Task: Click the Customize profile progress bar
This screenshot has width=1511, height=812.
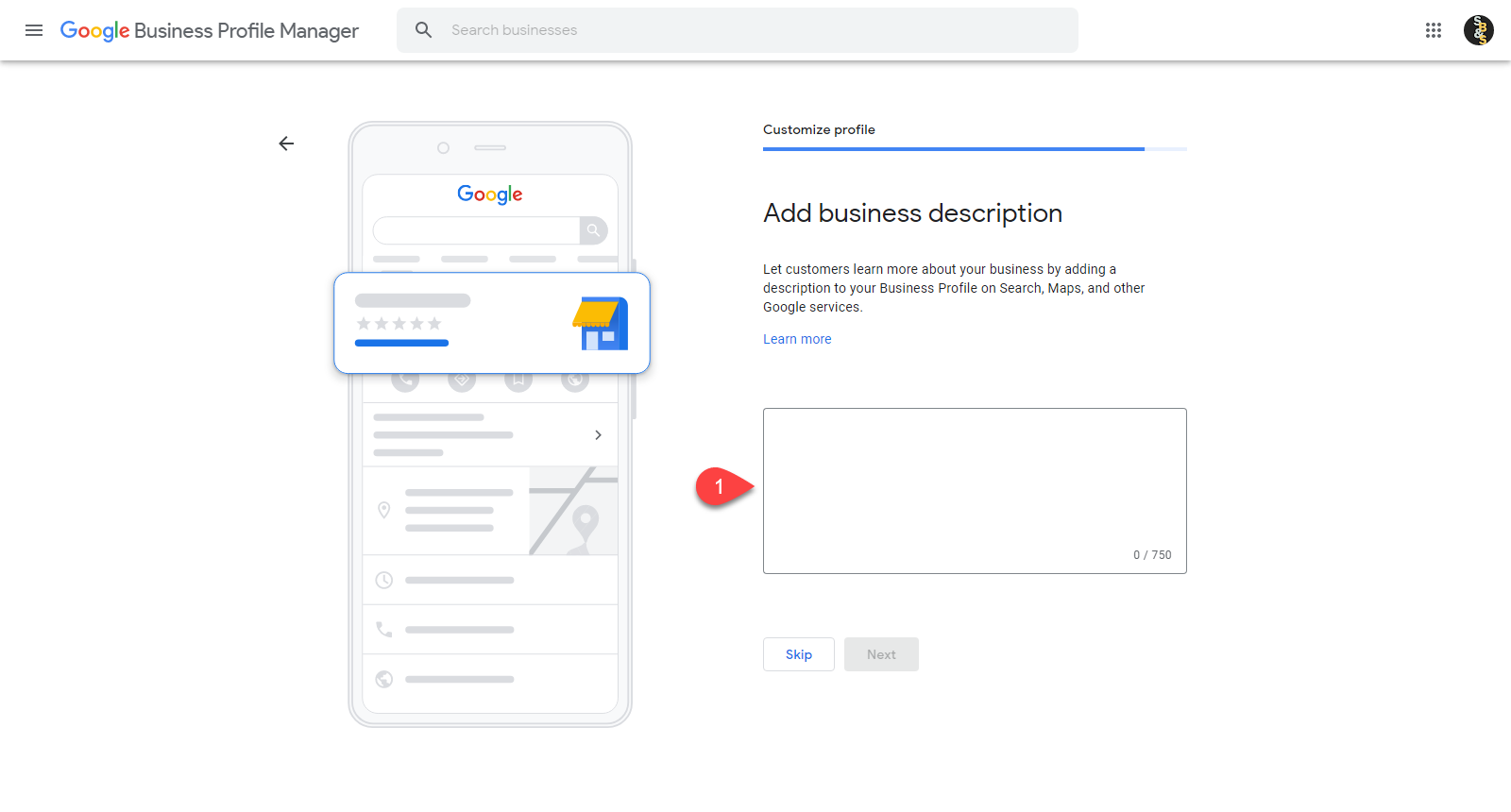Action: 975,149
